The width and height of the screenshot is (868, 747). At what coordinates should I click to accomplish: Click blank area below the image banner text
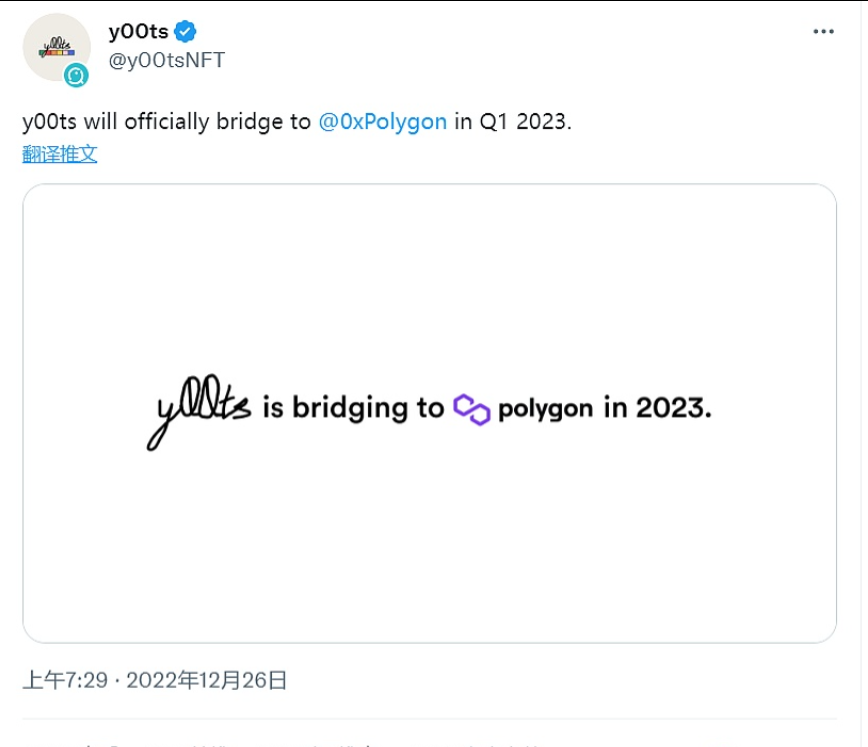pos(430,540)
